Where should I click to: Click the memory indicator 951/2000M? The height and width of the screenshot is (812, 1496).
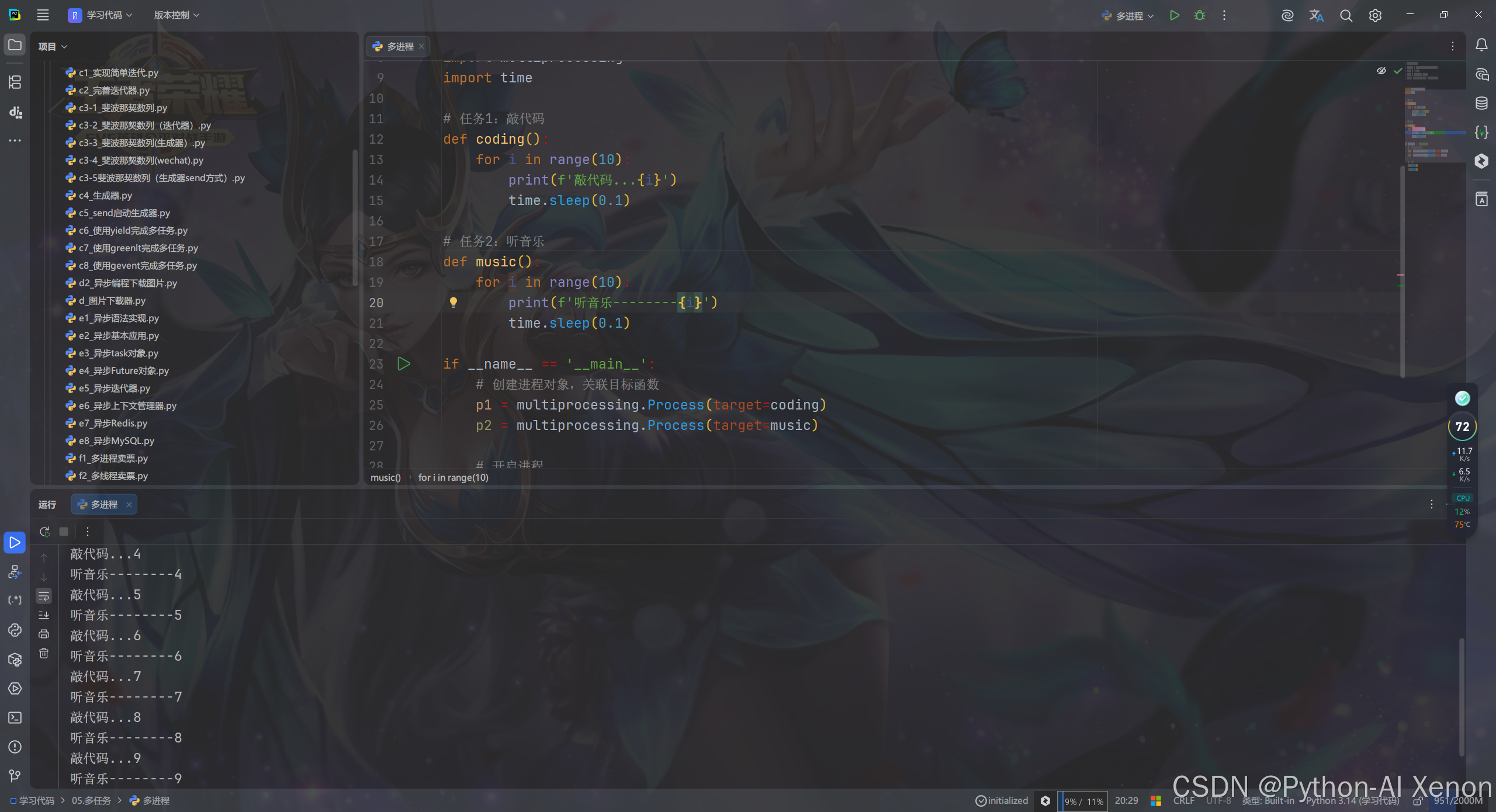(x=1458, y=801)
